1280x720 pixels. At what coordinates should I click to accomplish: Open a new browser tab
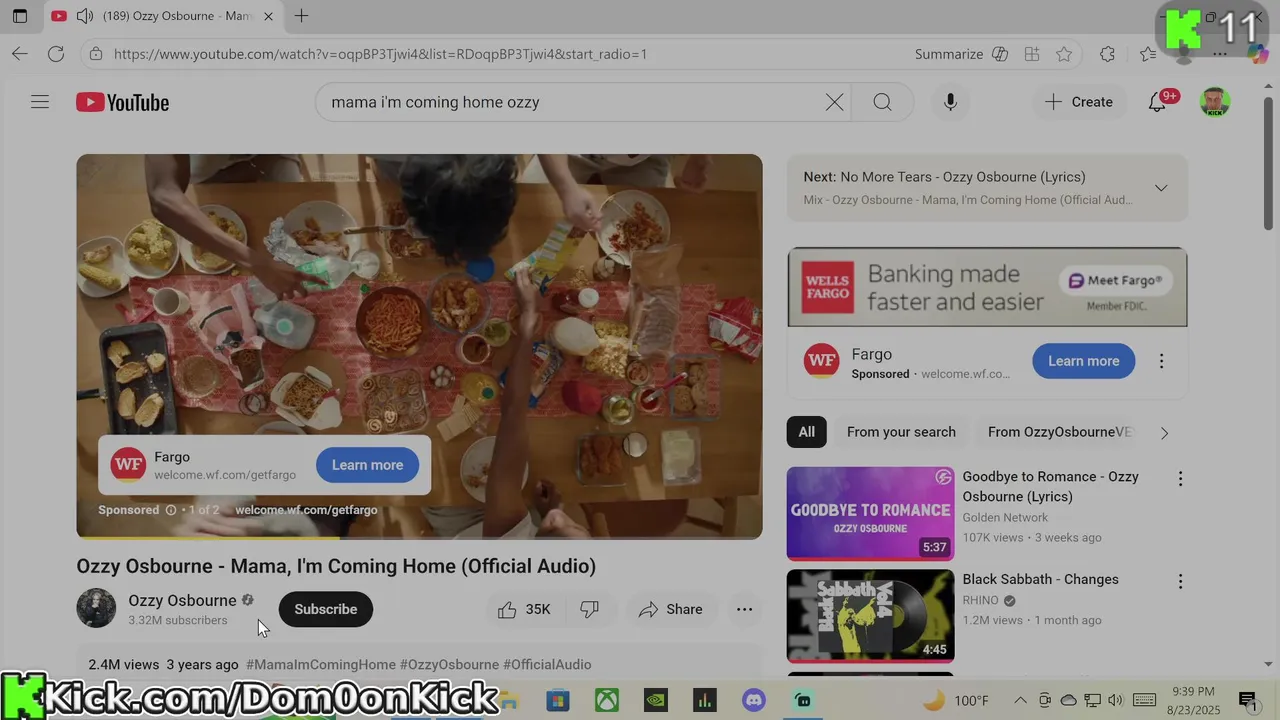click(301, 16)
